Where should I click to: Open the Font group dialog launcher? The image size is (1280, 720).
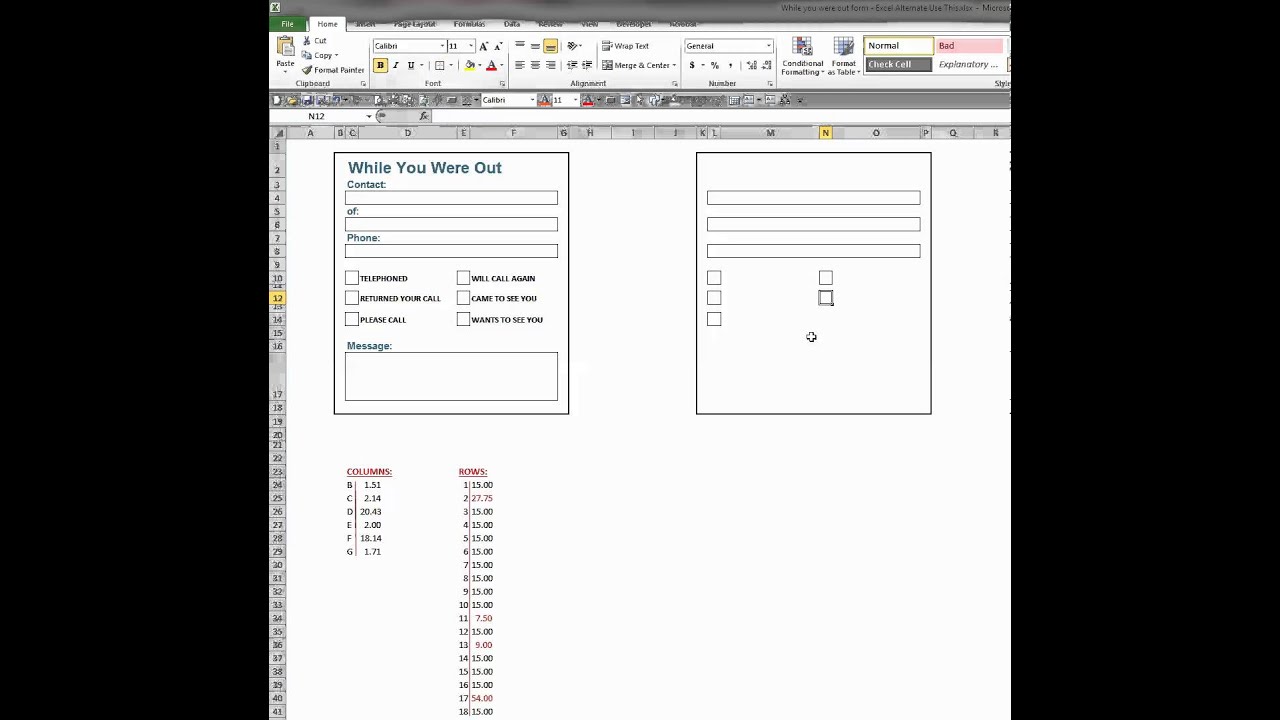click(x=502, y=84)
